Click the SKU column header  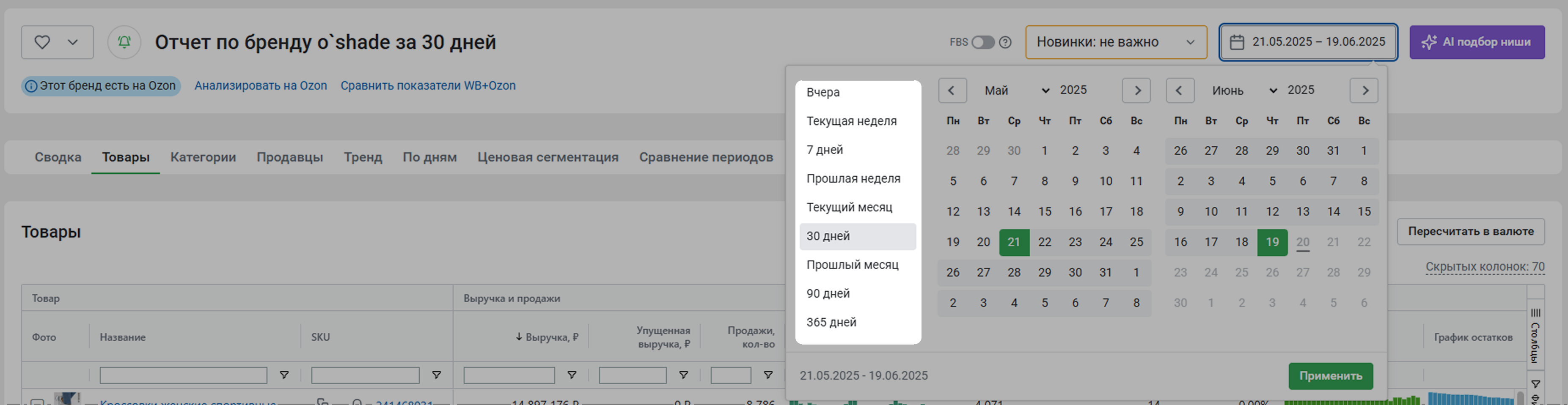(x=321, y=337)
